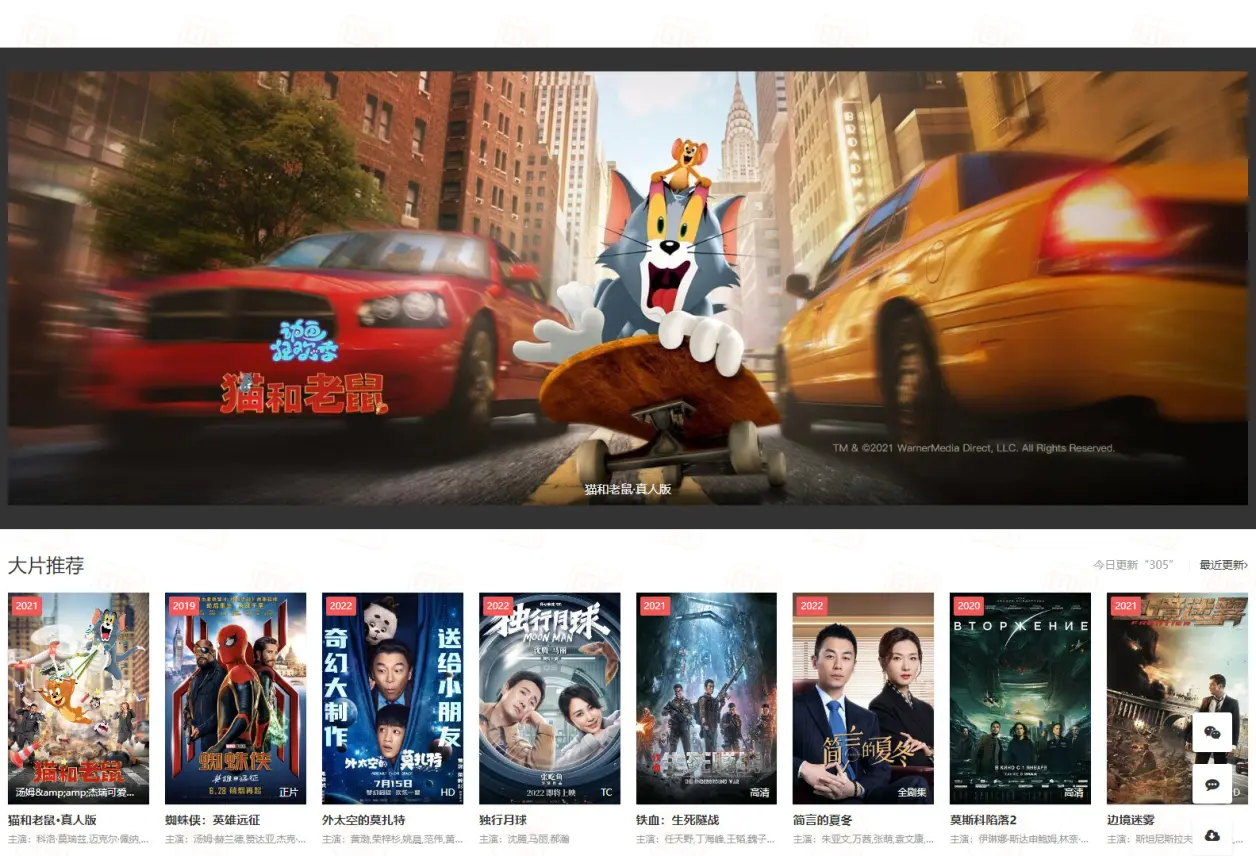
Task: Open 猫和老鼠·真人版 poster thumbnail
Action: coord(78,698)
